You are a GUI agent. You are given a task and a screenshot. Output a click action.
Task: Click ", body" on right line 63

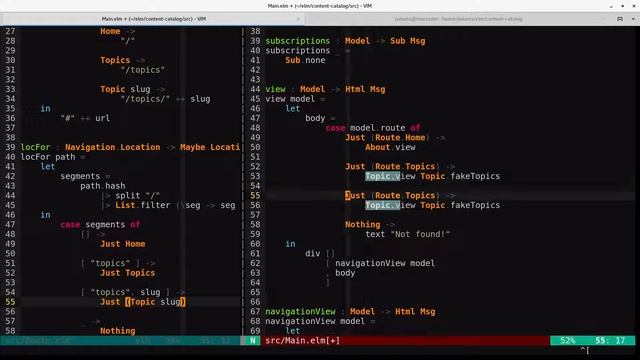[340, 273]
